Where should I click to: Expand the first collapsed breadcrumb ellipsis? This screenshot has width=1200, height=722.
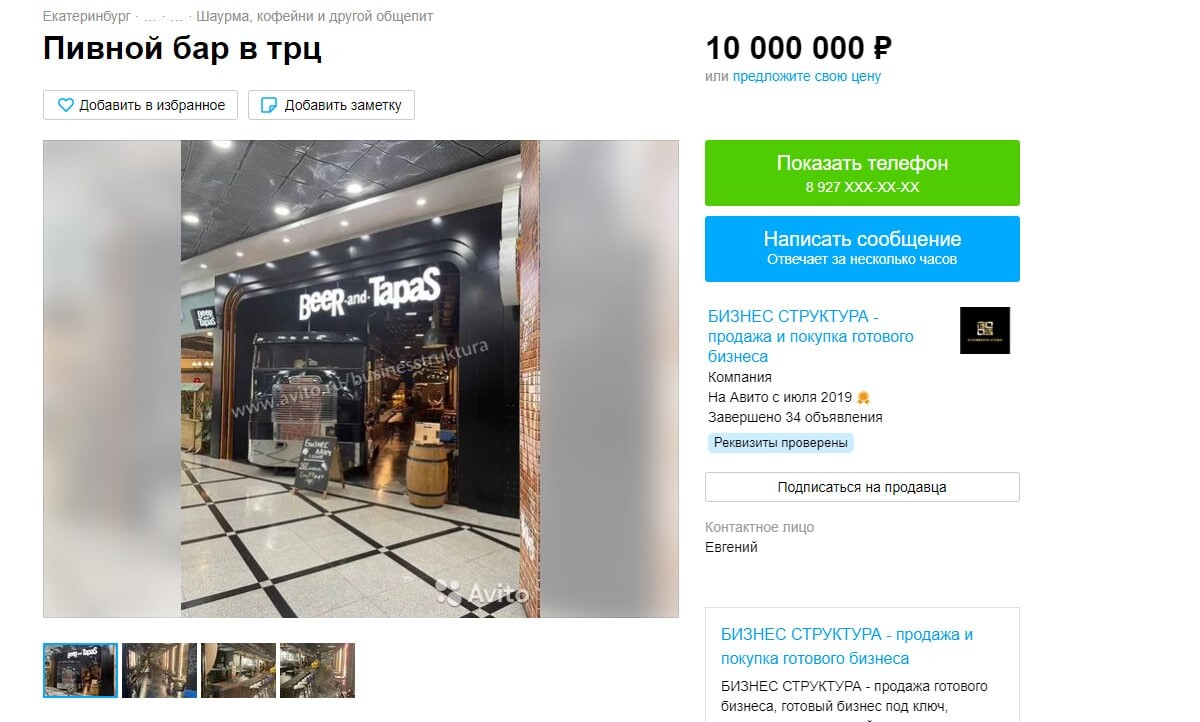pos(151,17)
